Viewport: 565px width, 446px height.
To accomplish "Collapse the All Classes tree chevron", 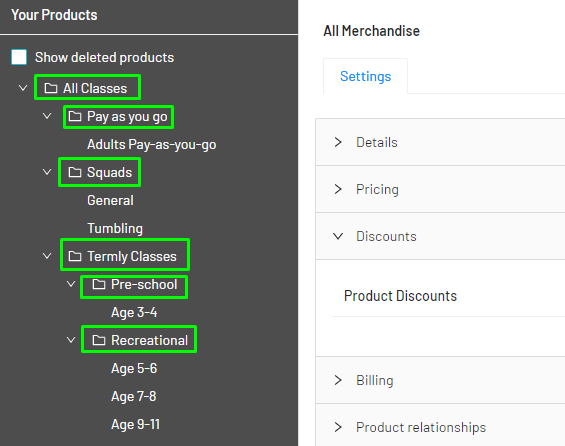I will pos(23,88).
